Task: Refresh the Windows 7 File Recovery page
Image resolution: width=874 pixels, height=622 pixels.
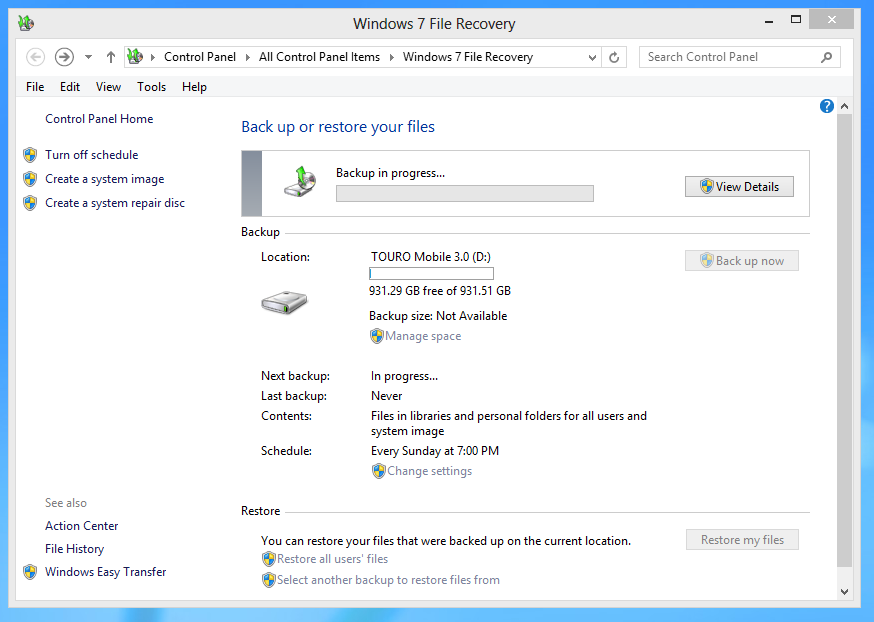Action: coord(614,57)
